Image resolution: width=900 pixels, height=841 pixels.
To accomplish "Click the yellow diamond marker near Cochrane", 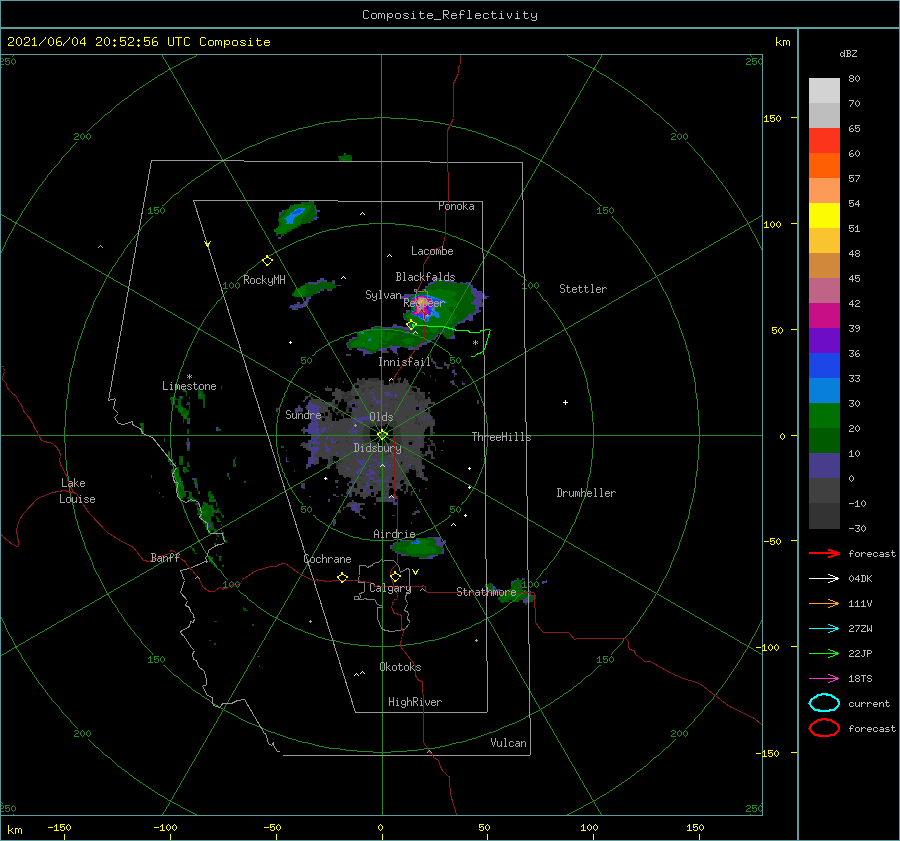I will pyautogui.click(x=343, y=578).
